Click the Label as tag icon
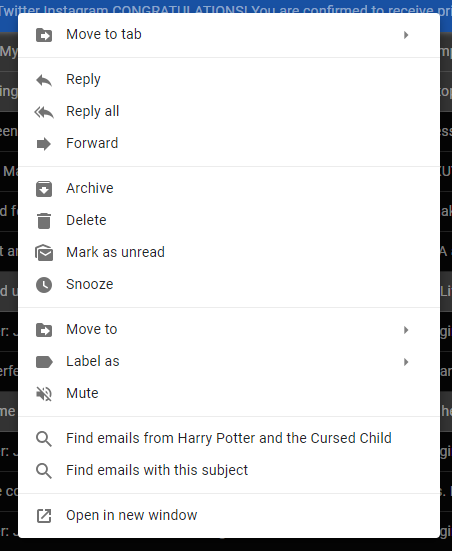 (x=44, y=362)
